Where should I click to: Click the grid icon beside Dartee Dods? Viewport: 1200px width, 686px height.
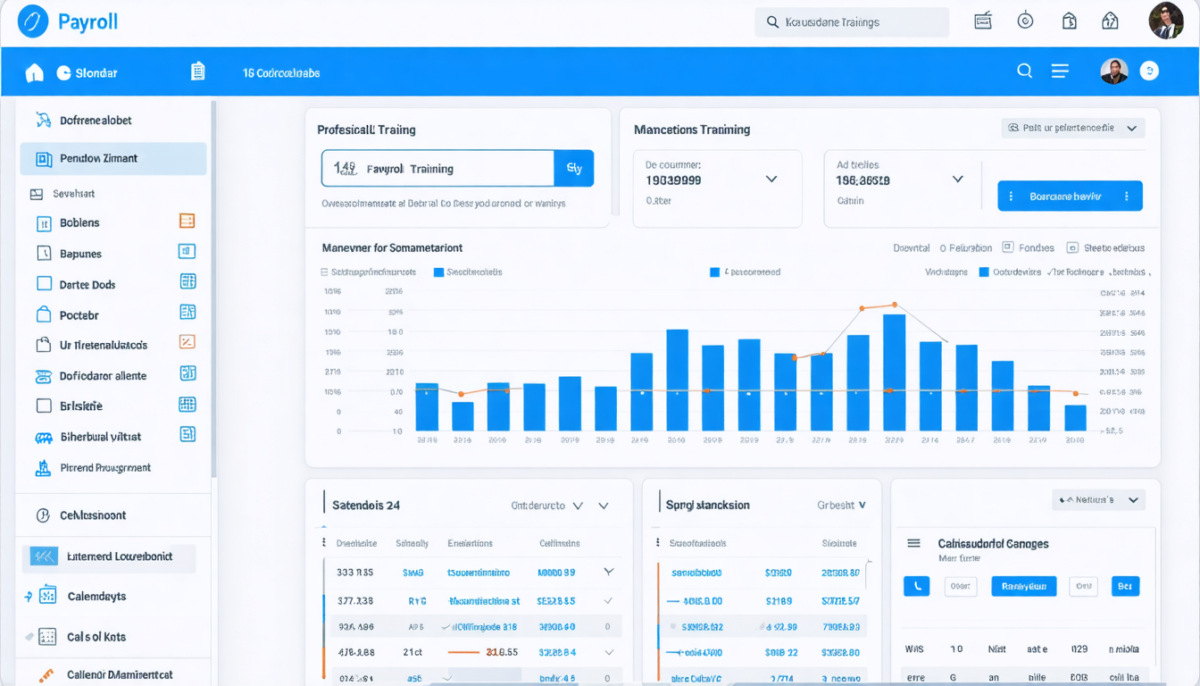[x=187, y=282]
